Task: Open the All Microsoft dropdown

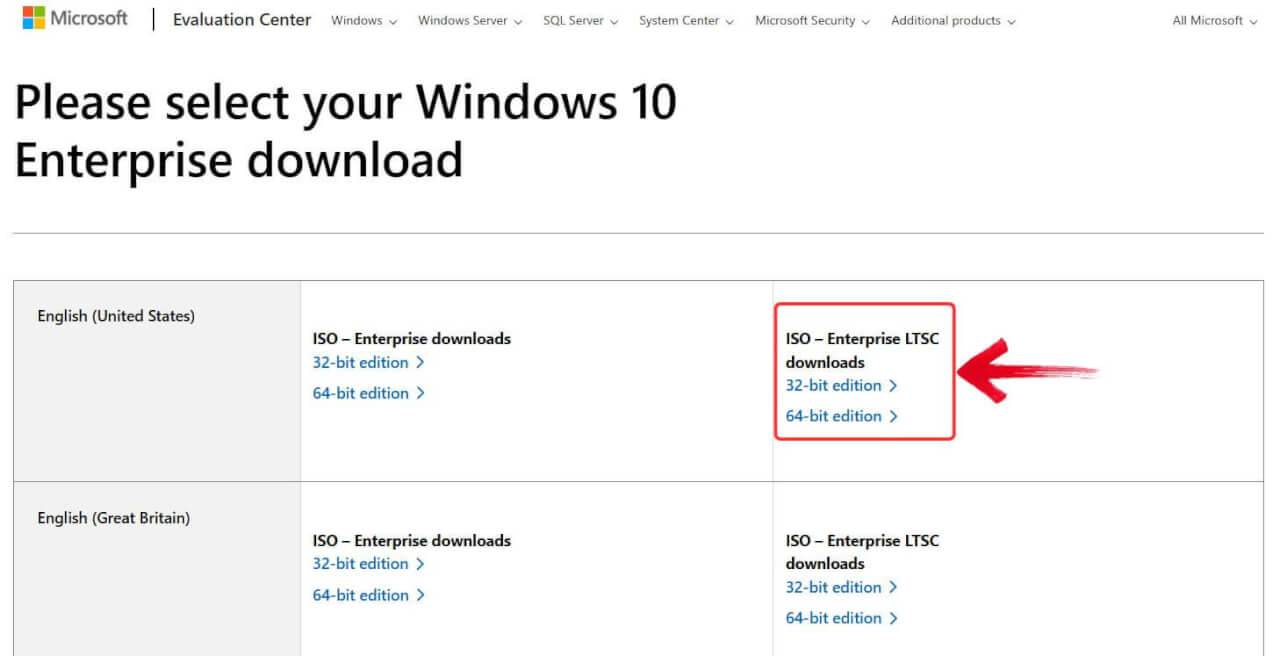Action: click(1212, 20)
